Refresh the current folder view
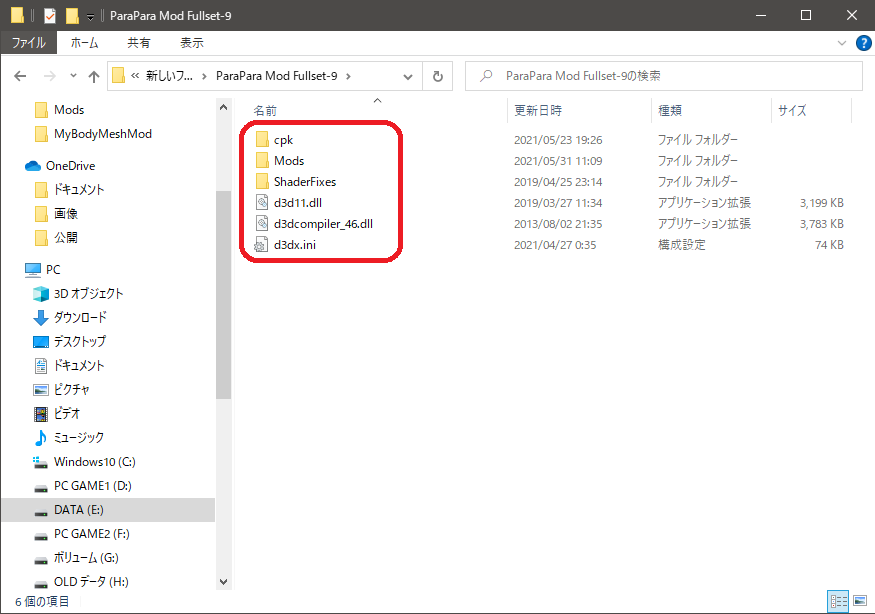The image size is (875, 614). (438, 76)
